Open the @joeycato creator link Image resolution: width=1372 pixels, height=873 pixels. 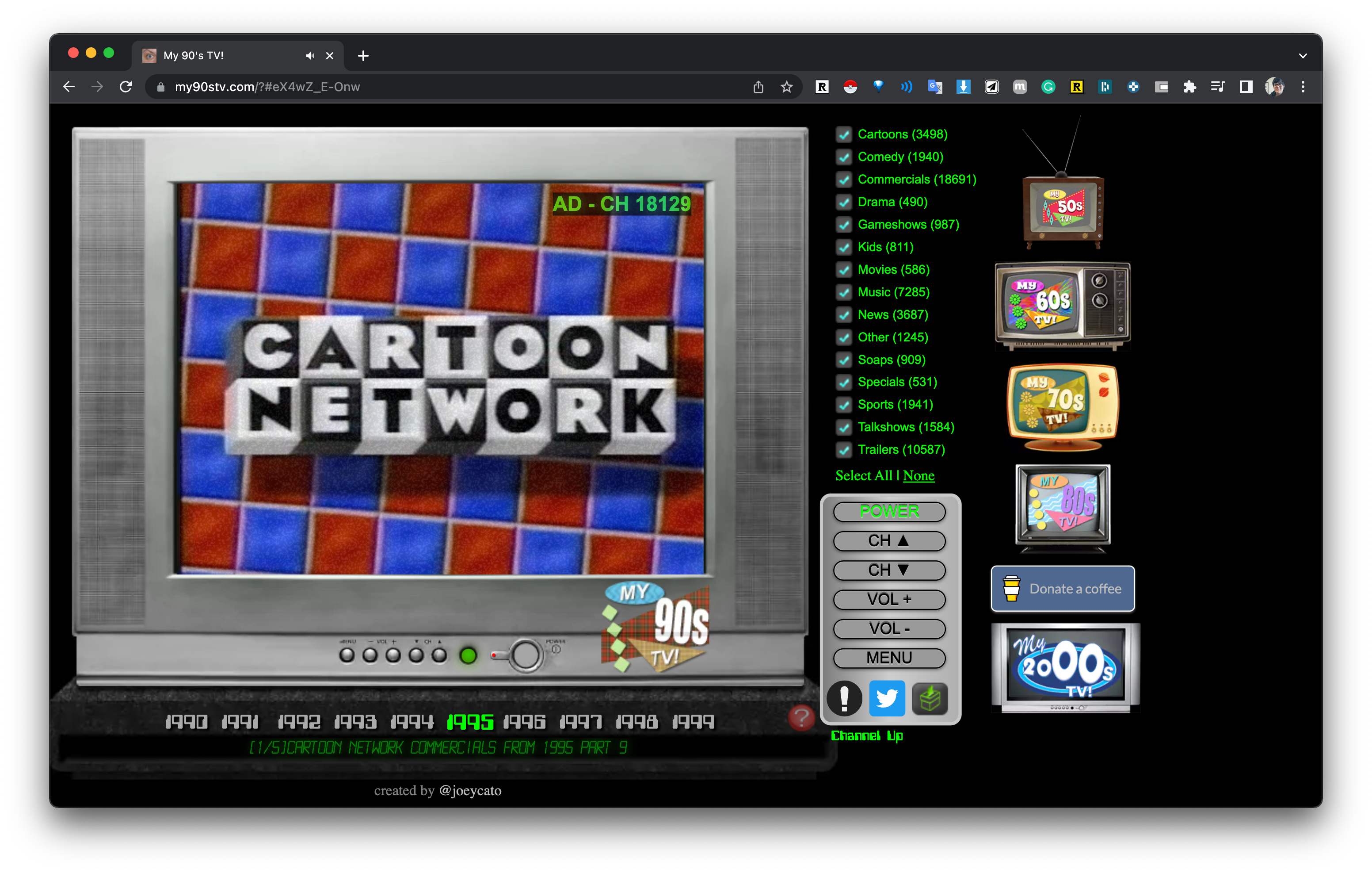[x=470, y=790]
